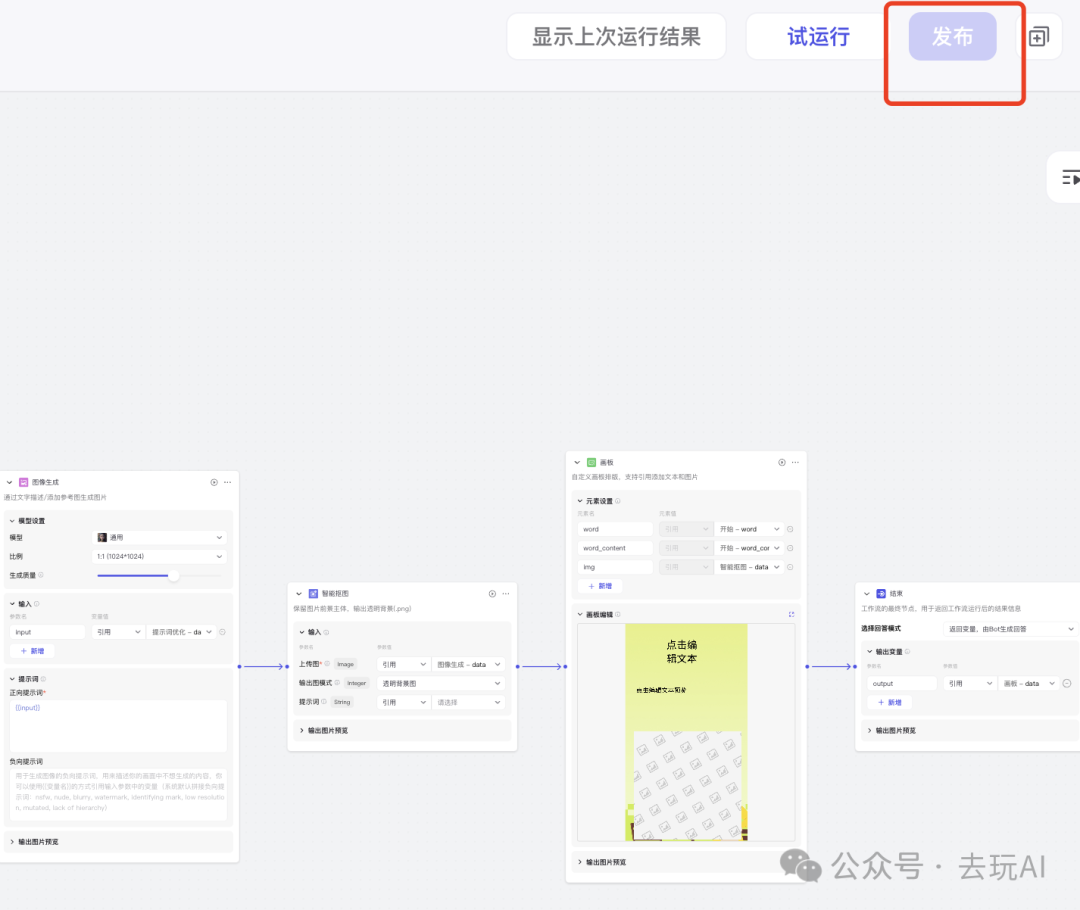
Task: Click the 画板 node green icon
Action: [592, 462]
